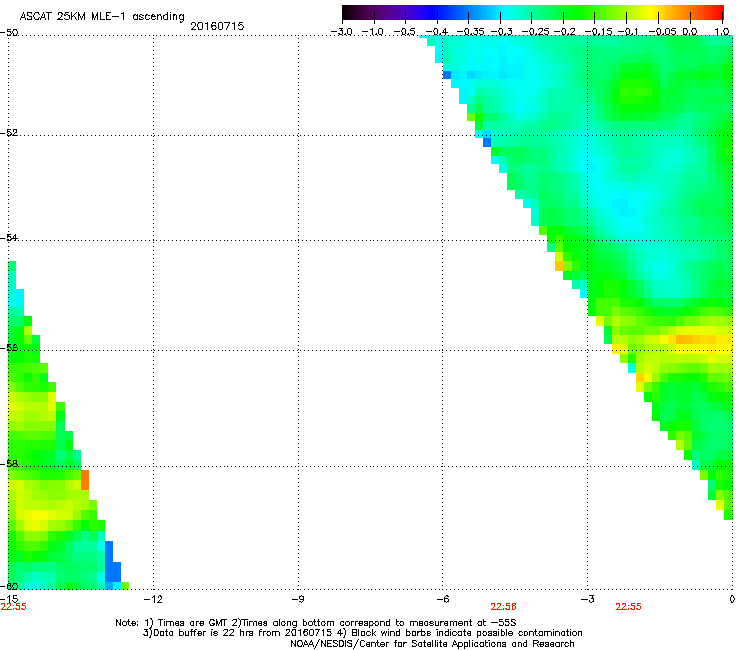Click the note line about GMT times
Image resolution: width=740 pixels, height=650 pixels.
pos(316,623)
